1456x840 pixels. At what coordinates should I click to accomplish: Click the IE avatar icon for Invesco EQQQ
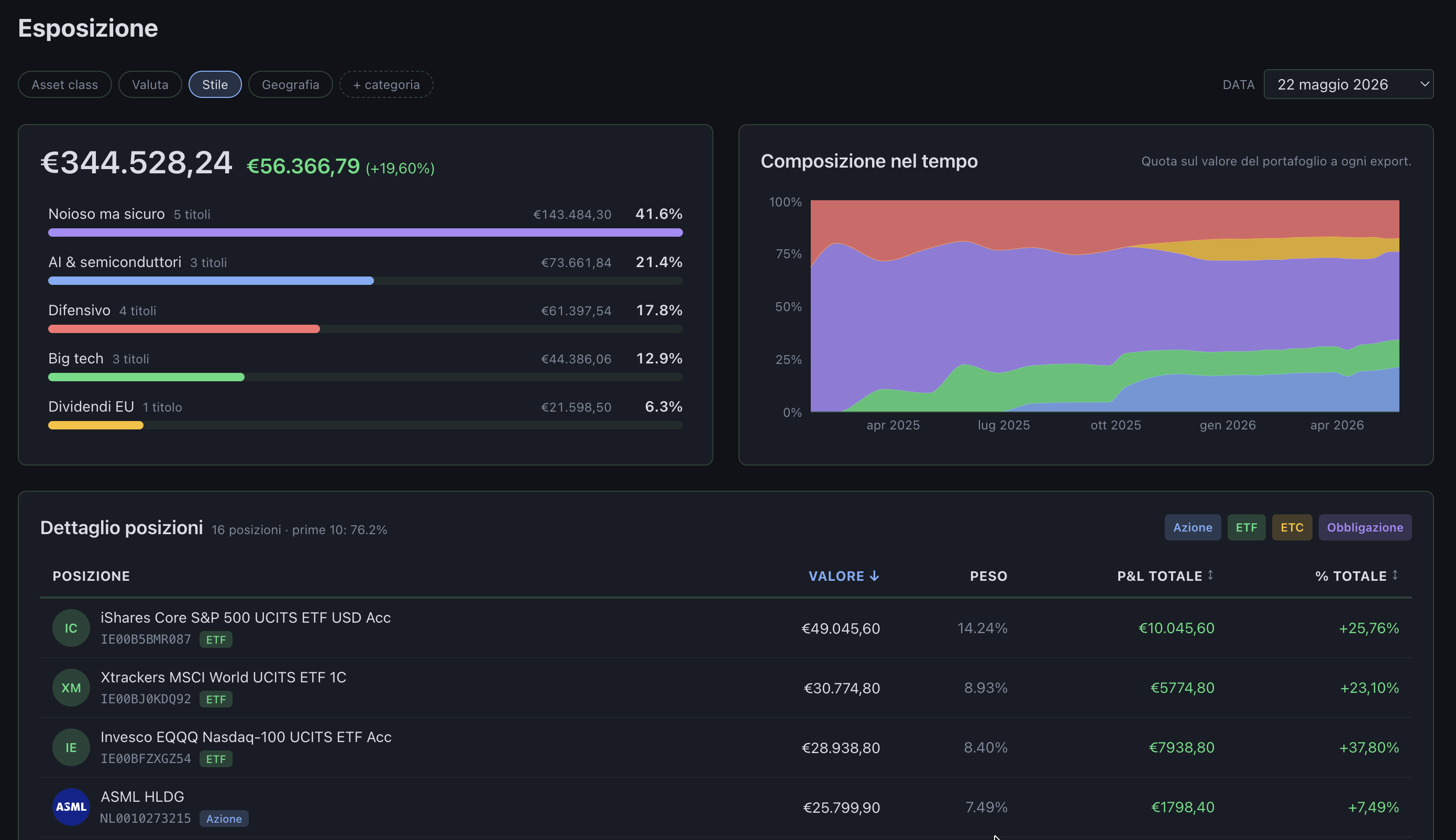click(x=71, y=747)
